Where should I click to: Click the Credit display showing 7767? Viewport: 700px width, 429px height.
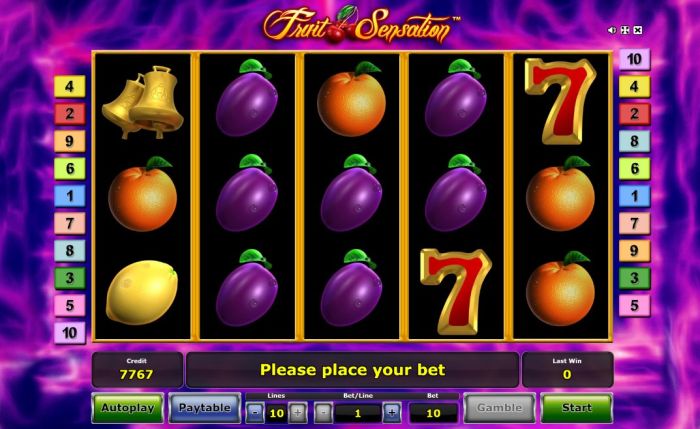tap(137, 369)
